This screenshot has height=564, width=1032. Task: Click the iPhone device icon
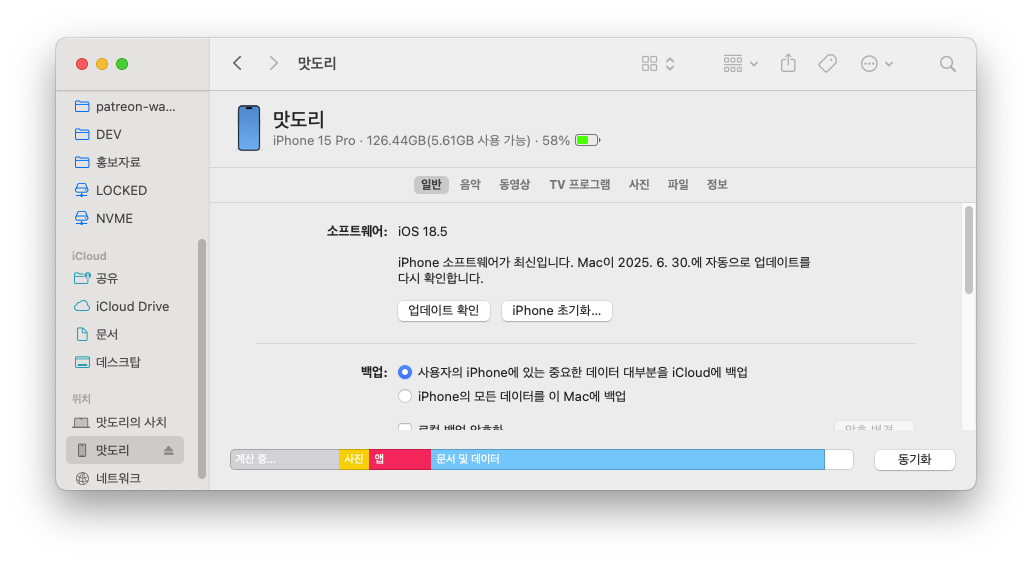249,128
